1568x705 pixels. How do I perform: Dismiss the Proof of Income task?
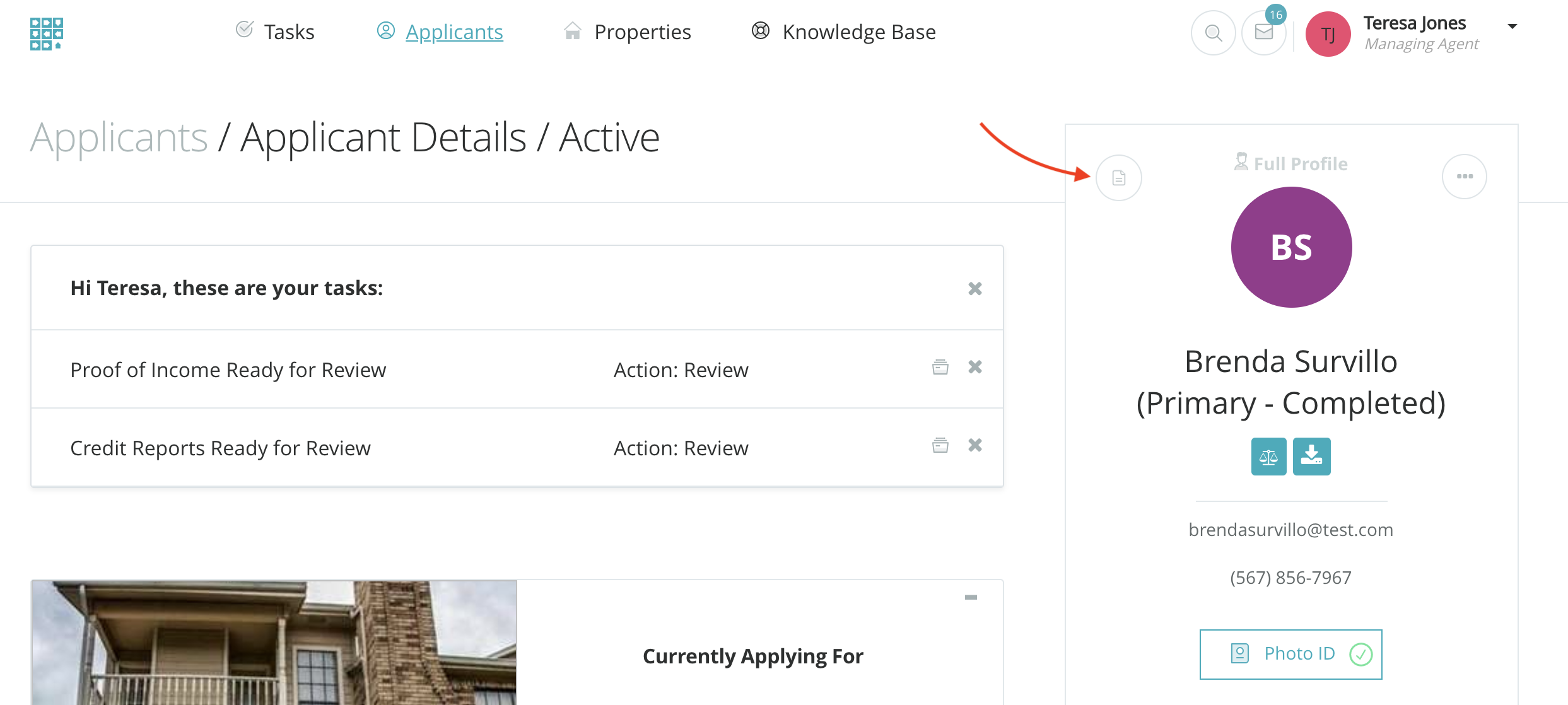(x=975, y=368)
